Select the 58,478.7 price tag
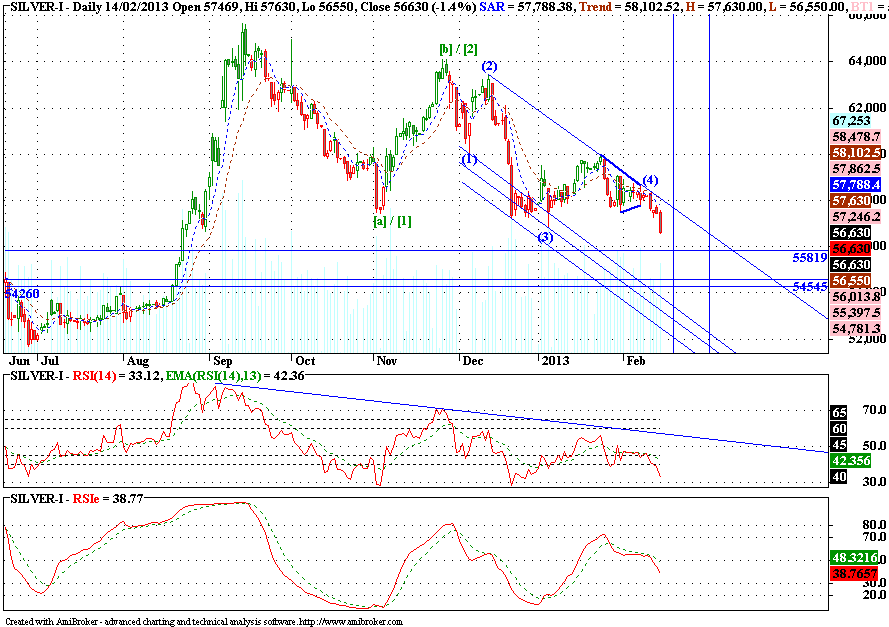The width and height of the screenshot is (889, 627). click(x=856, y=137)
